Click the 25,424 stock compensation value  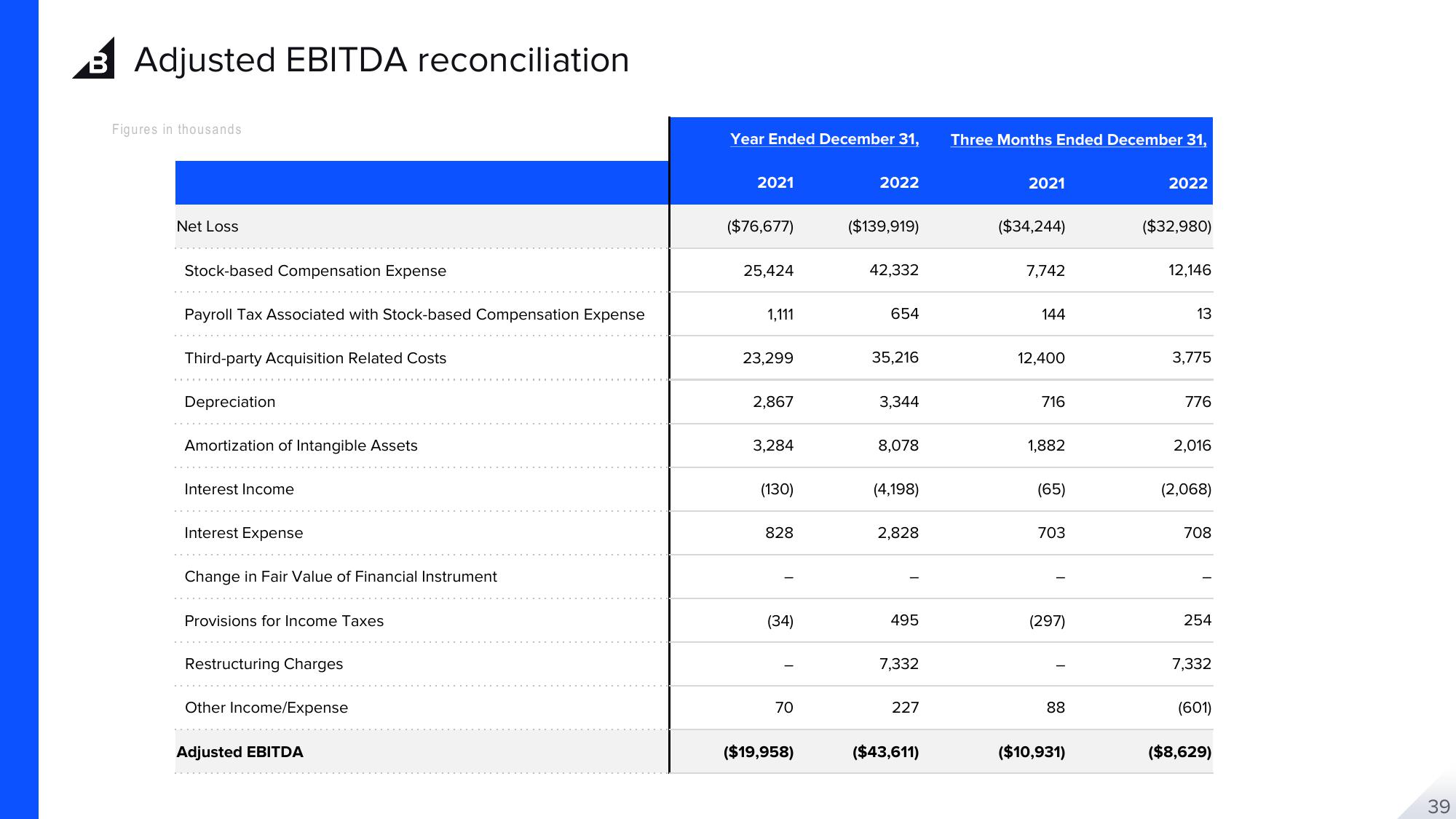pos(768,271)
